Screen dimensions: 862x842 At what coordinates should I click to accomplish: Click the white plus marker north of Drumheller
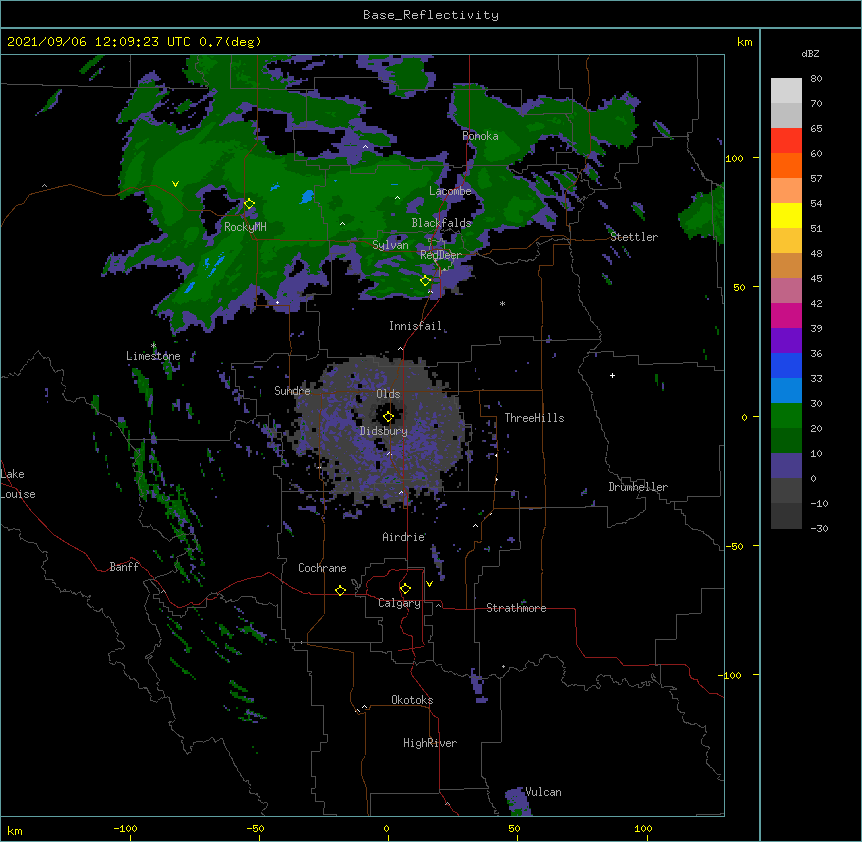point(612,375)
